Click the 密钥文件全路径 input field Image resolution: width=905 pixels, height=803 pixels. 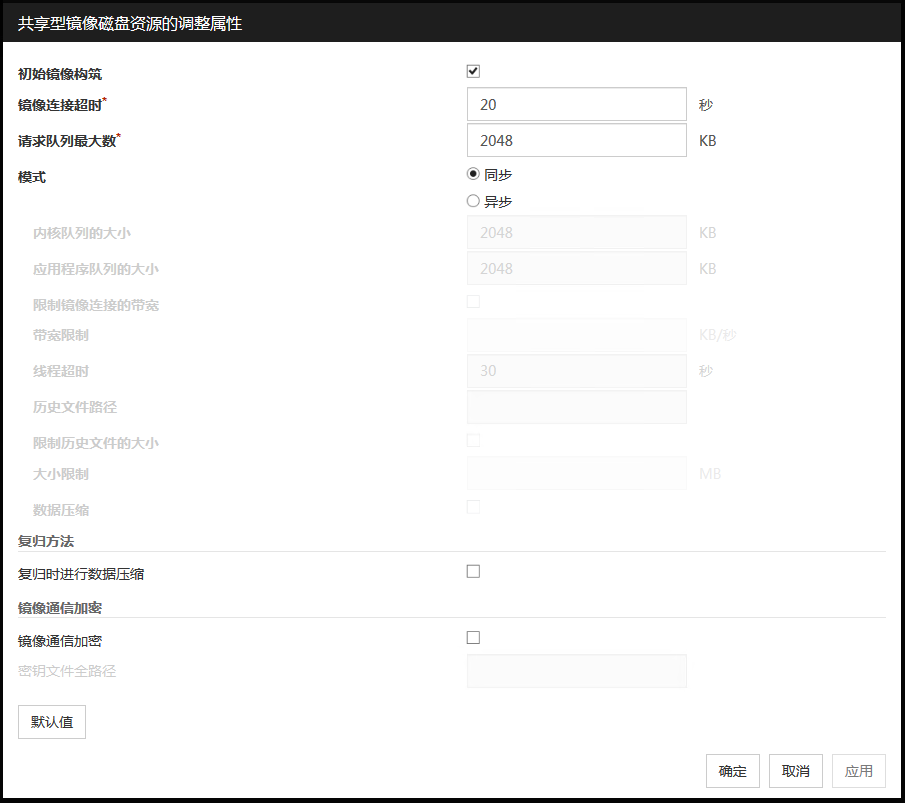[x=576, y=671]
